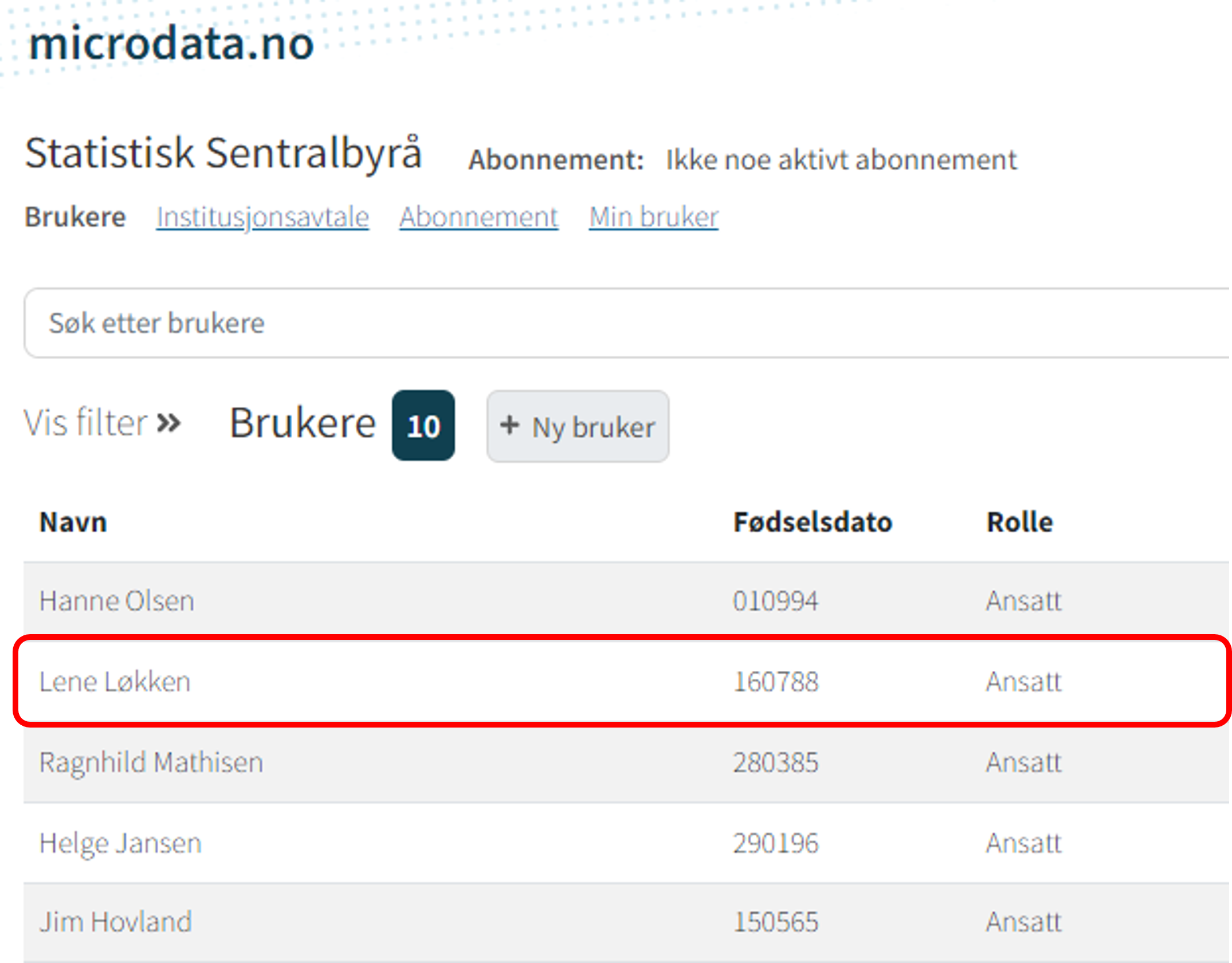
Task: Sort by the Navn column header
Action: (x=73, y=522)
